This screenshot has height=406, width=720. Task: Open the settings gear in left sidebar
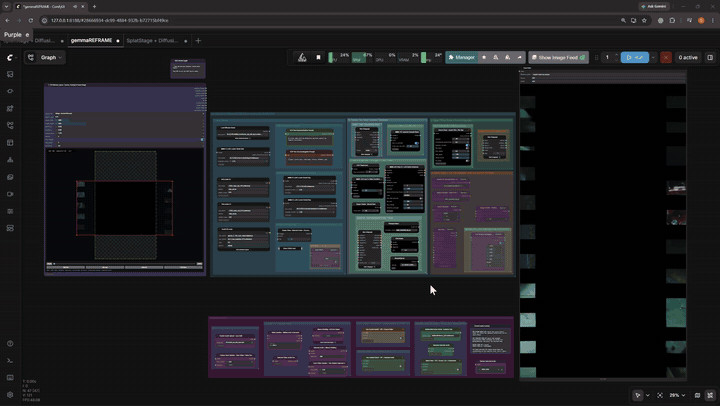tap(10, 395)
